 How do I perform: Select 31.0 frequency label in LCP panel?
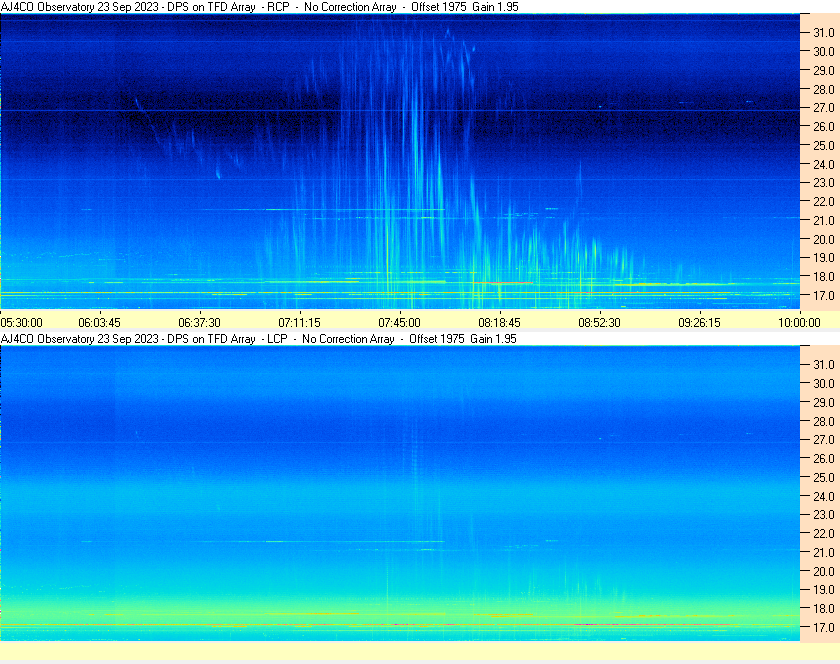[823, 364]
